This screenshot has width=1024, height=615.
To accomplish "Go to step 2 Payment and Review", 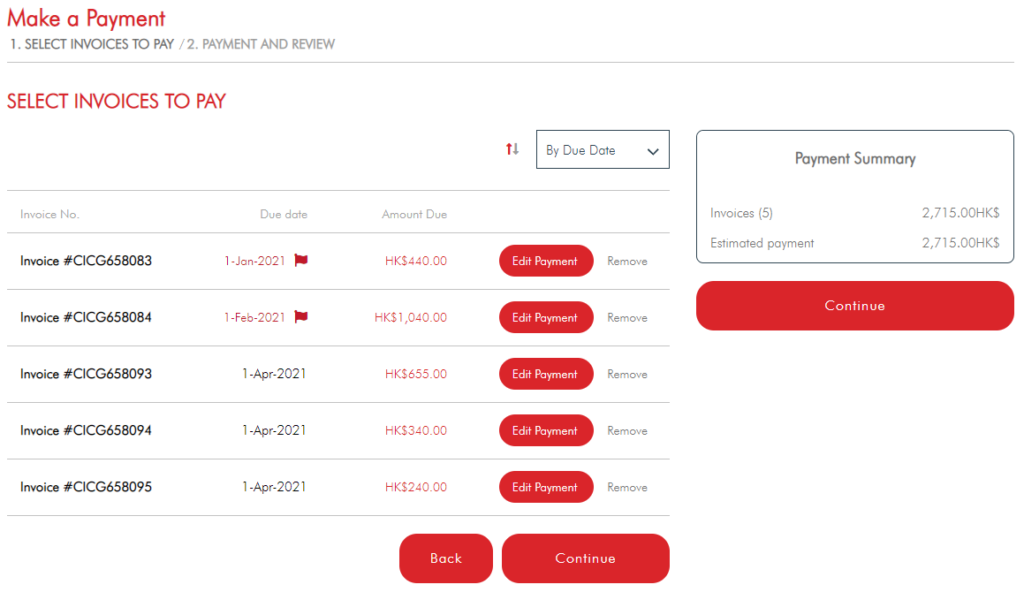I will [261, 44].
